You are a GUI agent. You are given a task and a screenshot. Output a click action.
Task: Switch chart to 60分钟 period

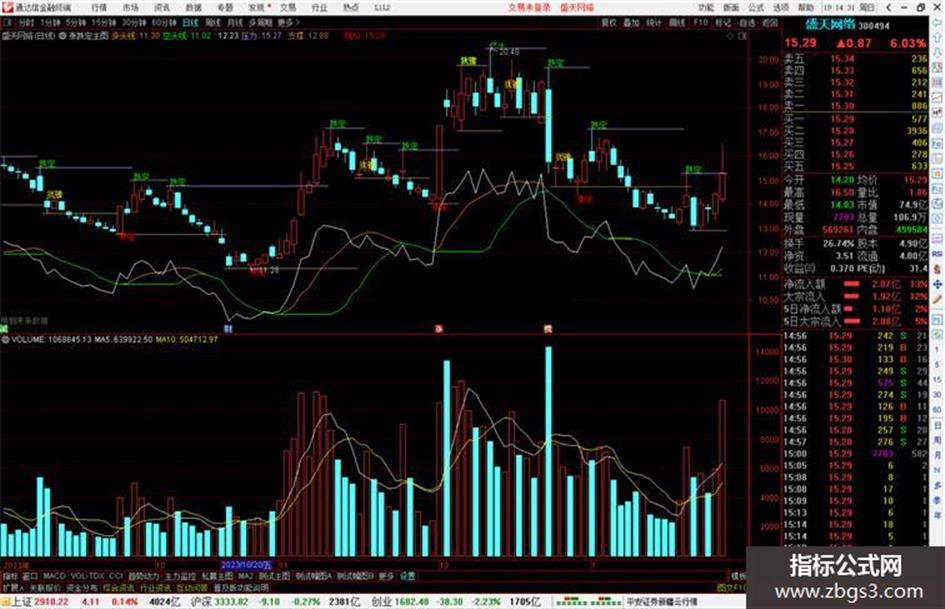point(164,22)
